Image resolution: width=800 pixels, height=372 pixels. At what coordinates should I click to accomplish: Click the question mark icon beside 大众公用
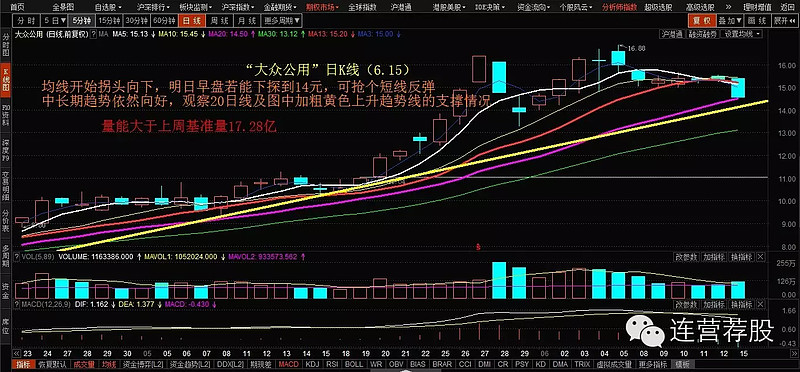(94, 34)
